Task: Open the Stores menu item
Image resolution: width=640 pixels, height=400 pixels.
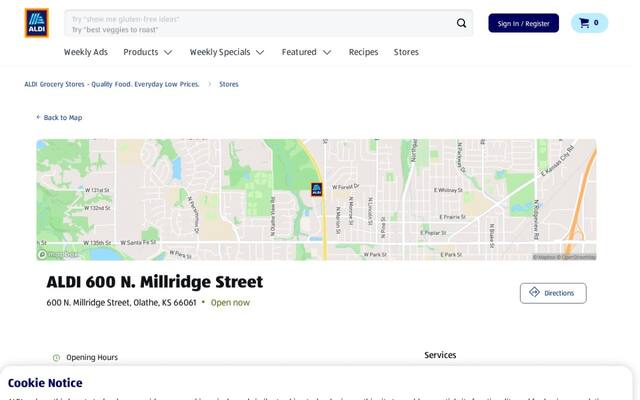Action: point(406,52)
